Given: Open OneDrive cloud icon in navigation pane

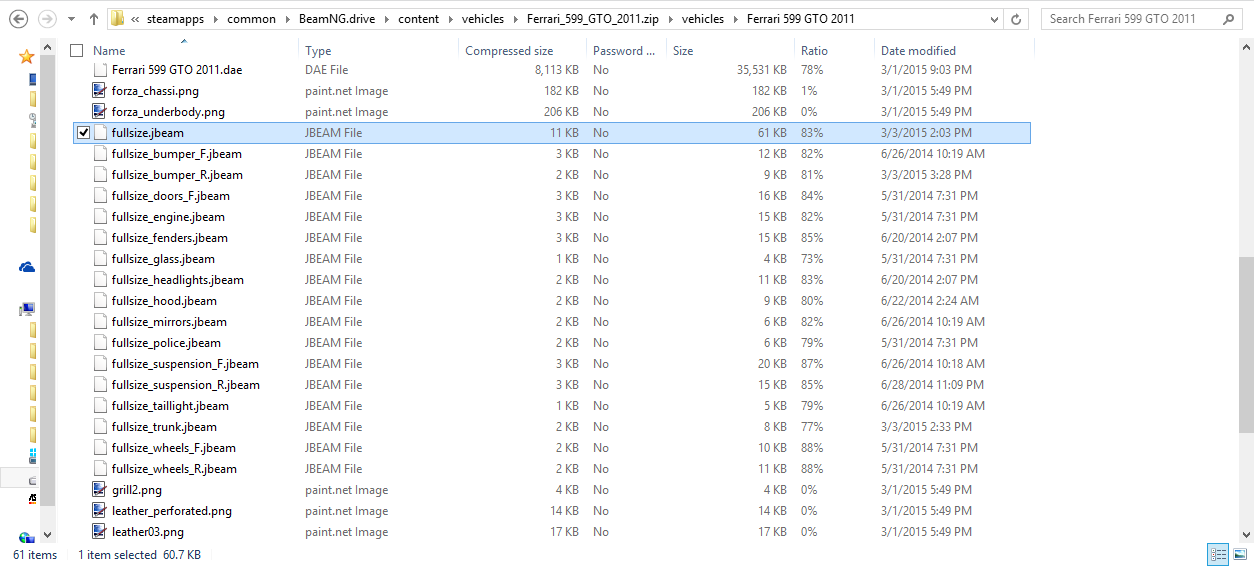Looking at the screenshot, I should coord(27,267).
